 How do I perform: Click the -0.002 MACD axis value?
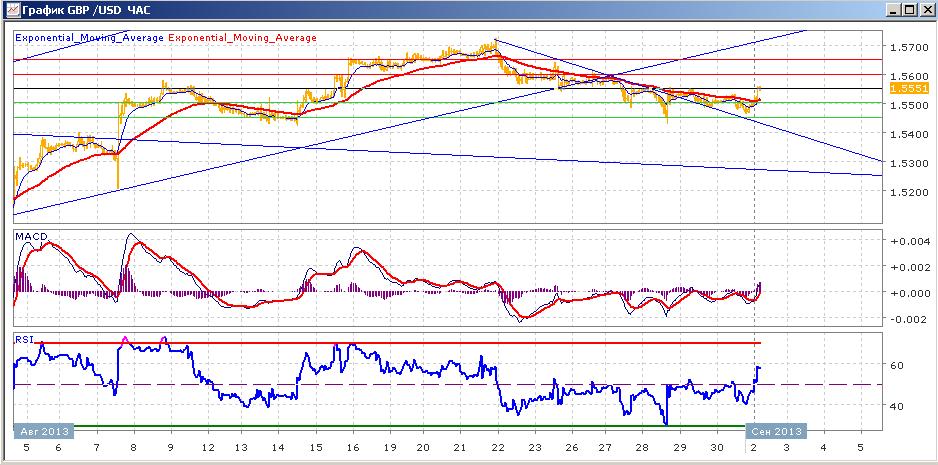(x=909, y=319)
